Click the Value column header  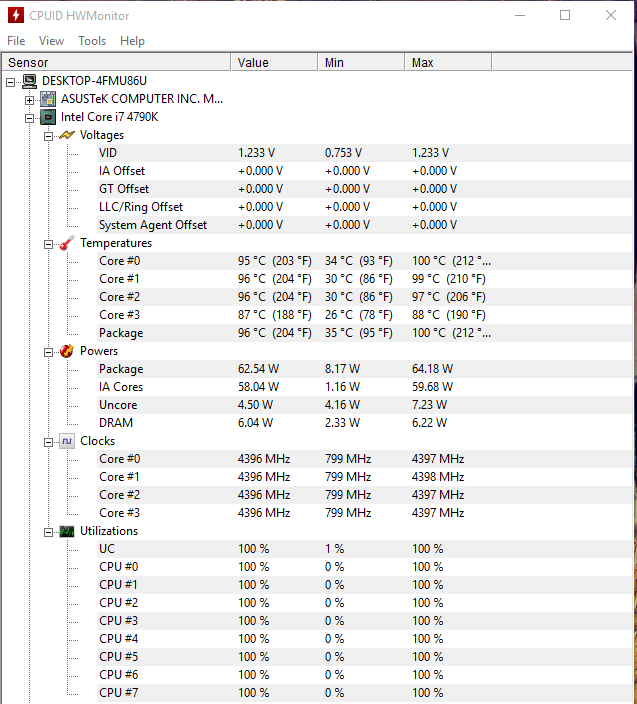coord(274,62)
